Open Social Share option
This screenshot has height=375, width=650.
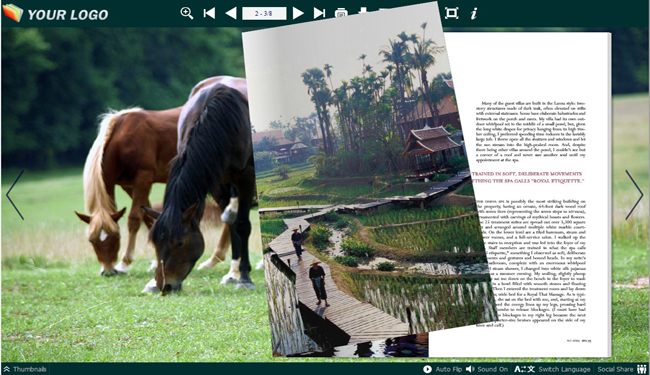coord(622,369)
